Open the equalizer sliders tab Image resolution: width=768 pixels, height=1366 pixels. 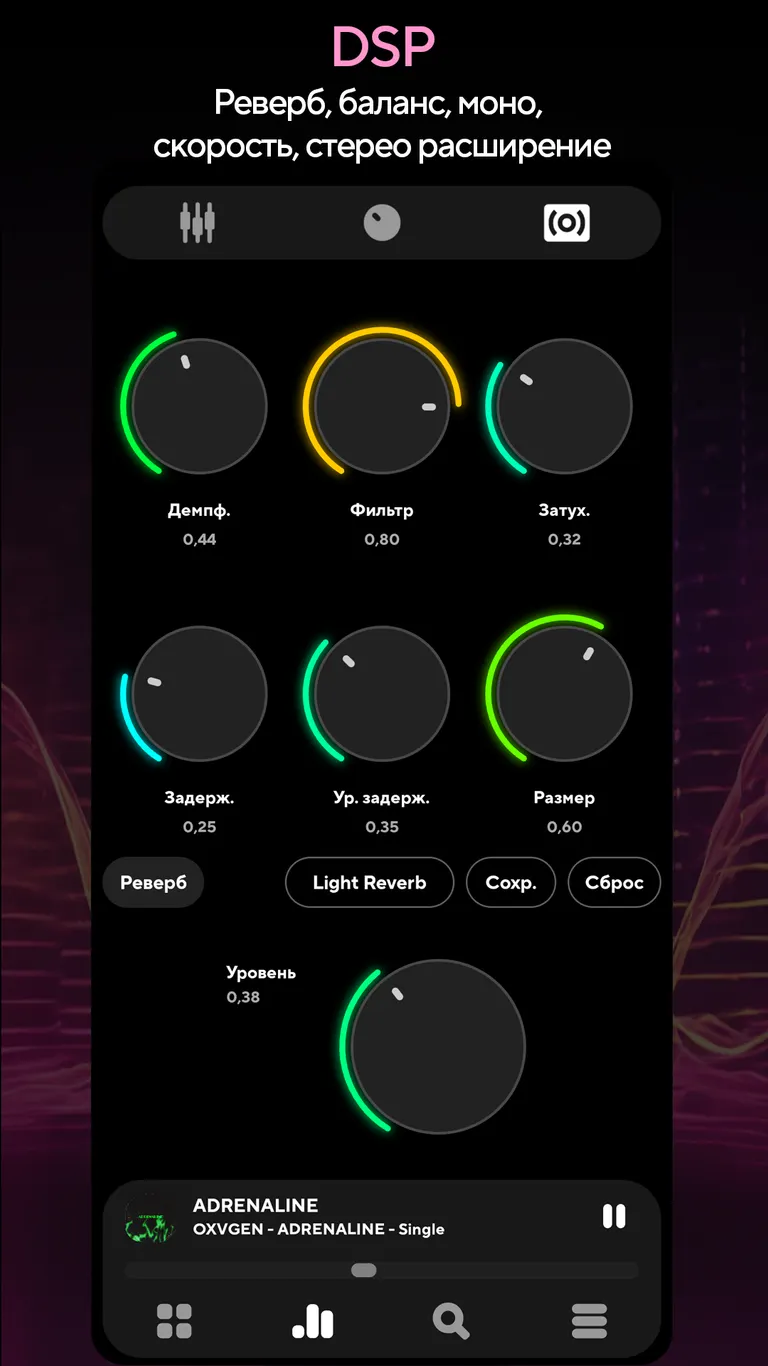198,222
